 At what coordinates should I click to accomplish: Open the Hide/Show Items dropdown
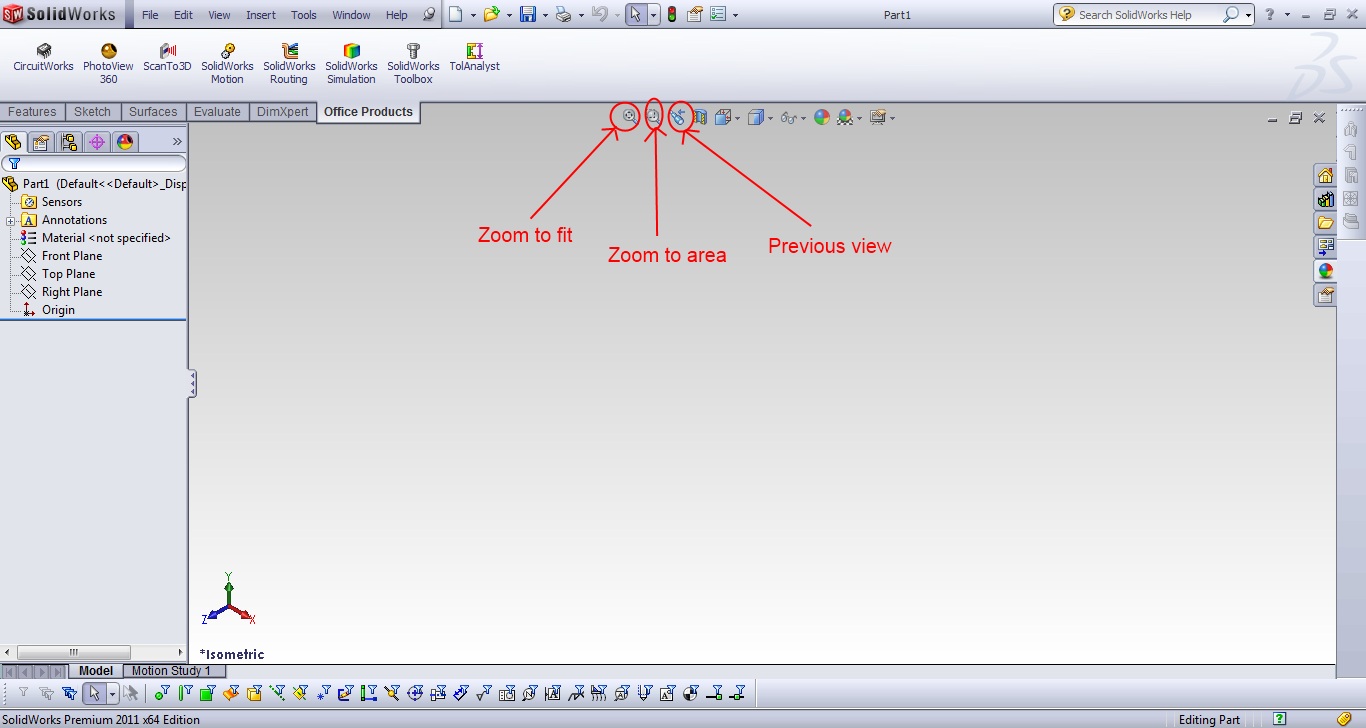pos(804,118)
